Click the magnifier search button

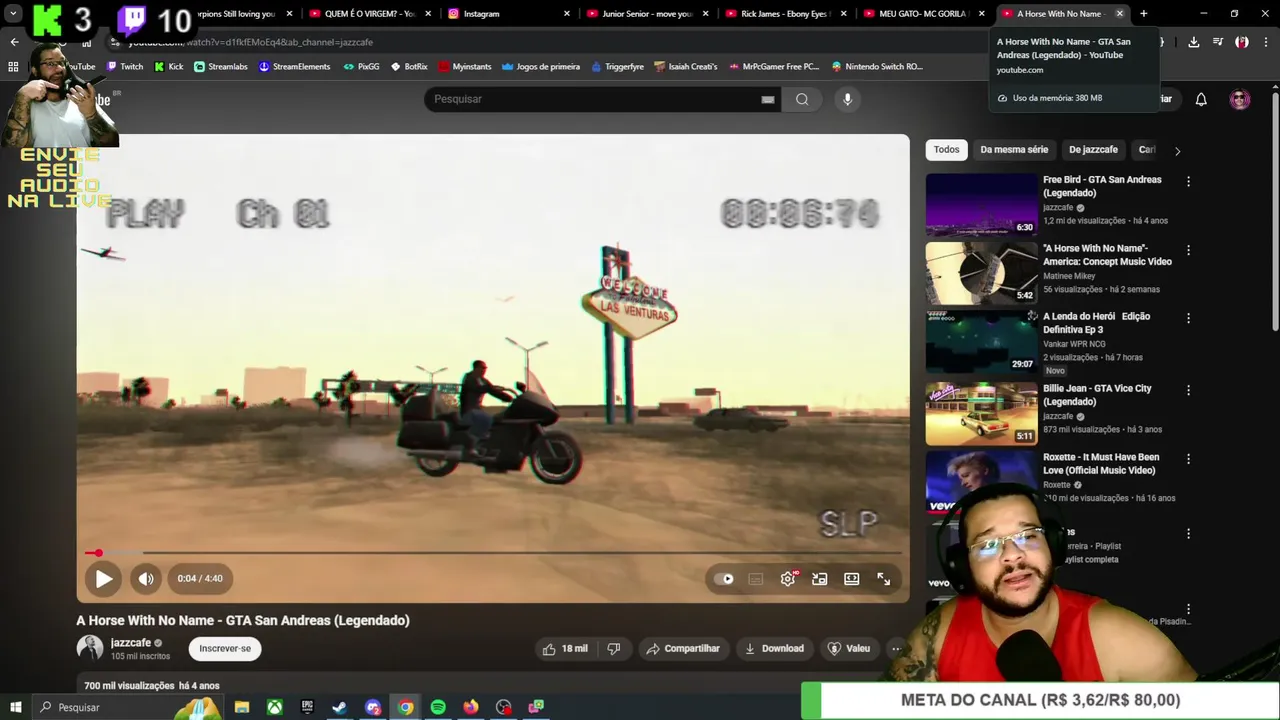[x=802, y=99]
